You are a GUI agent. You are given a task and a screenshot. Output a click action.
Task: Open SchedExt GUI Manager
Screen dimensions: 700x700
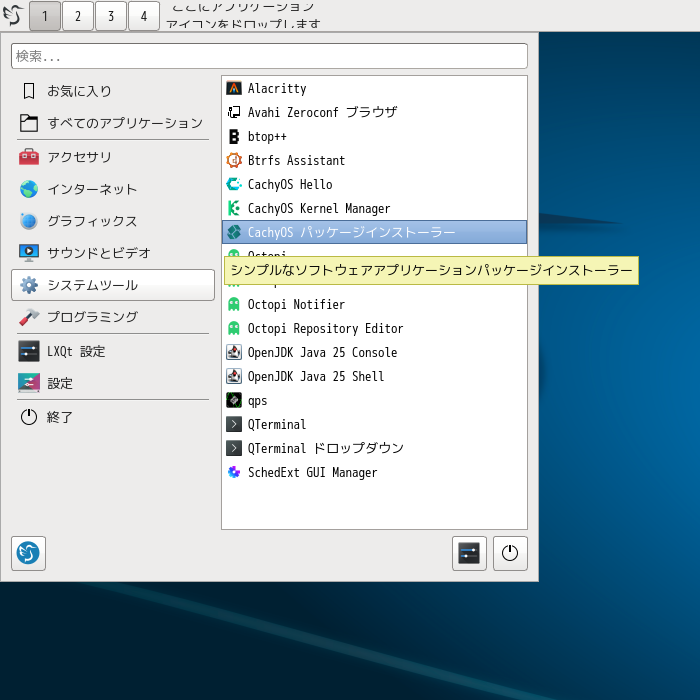click(374, 472)
